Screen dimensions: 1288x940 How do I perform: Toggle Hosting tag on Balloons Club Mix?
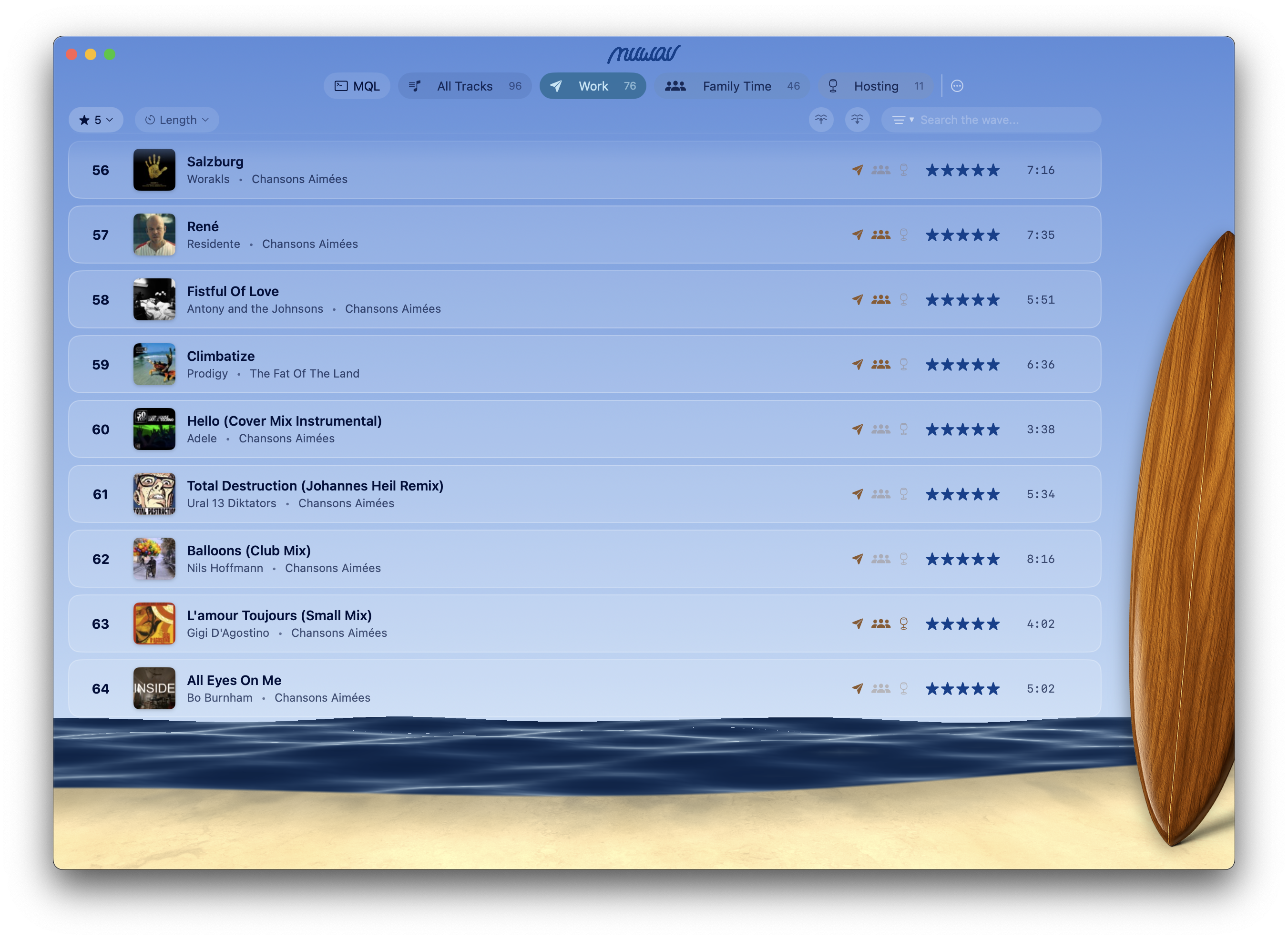tap(903, 559)
